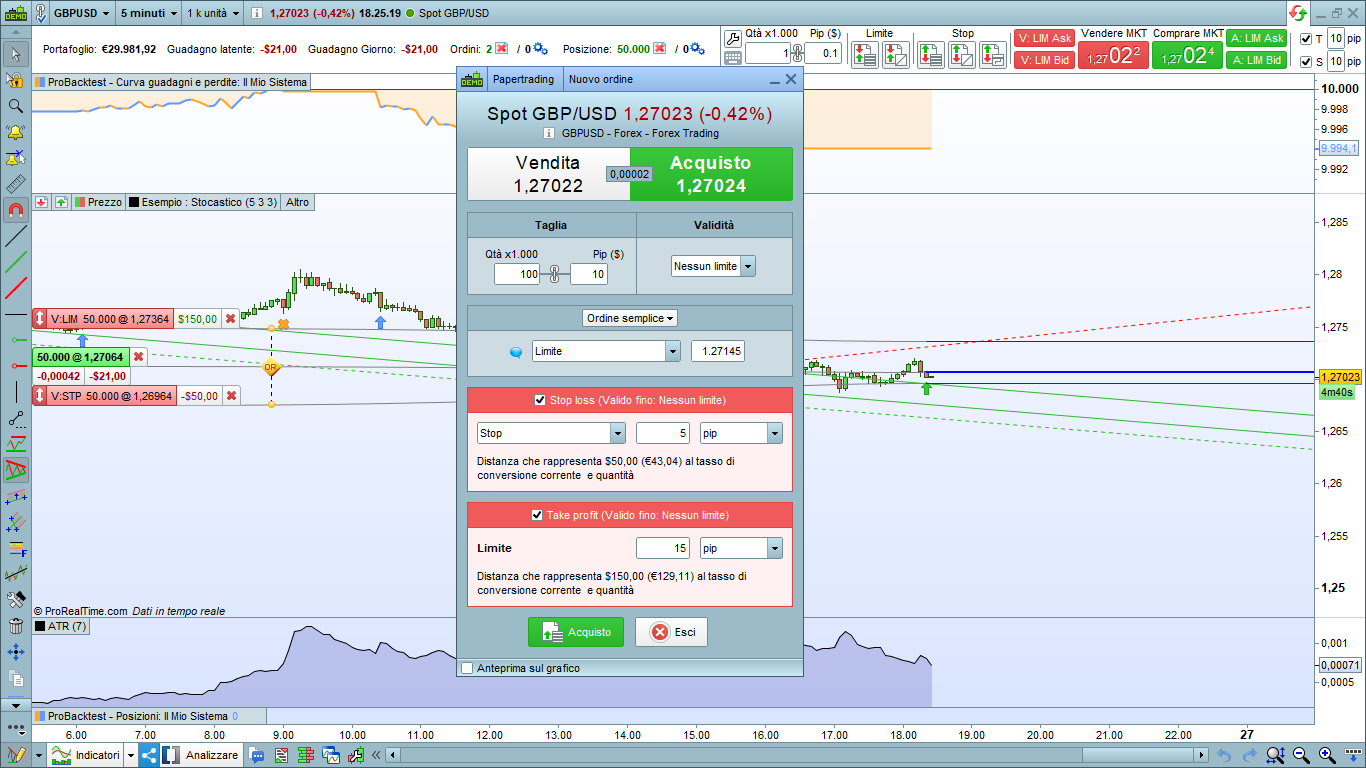Screen dimensions: 1366x768
Task: Select the Esempio : Stocastico (5 3 3) tab
Action: point(204,202)
